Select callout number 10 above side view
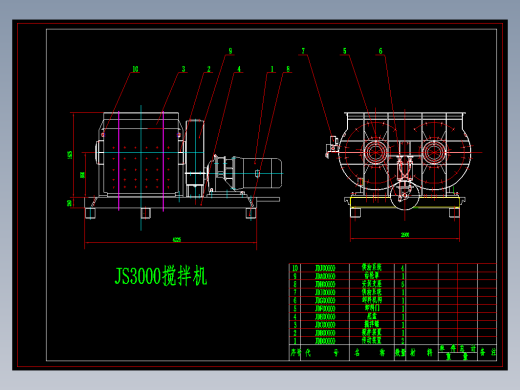Image resolution: width=520 pixels, height=390 pixels. coord(135,69)
